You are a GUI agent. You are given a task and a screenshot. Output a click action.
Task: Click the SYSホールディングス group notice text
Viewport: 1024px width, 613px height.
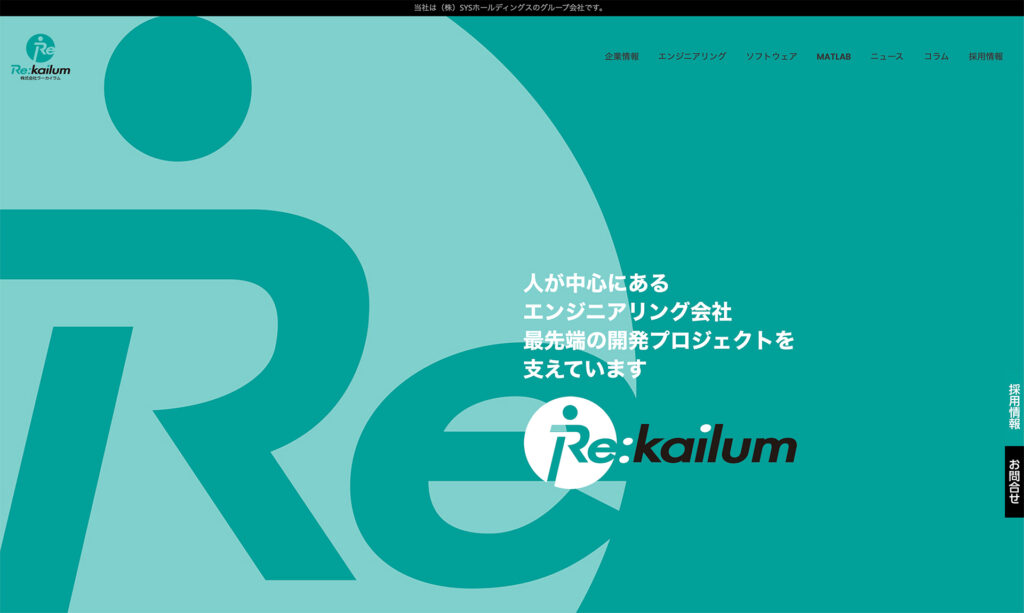(x=510, y=8)
